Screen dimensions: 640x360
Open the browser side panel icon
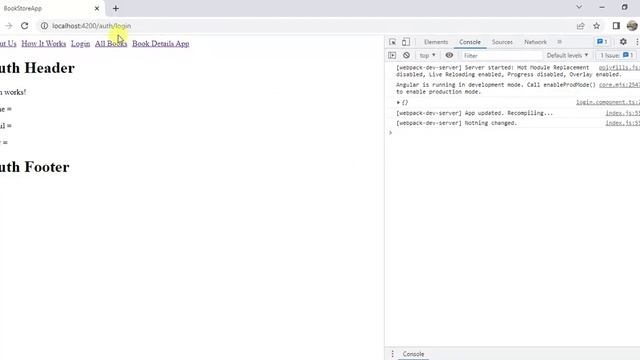(x=616, y=26)
